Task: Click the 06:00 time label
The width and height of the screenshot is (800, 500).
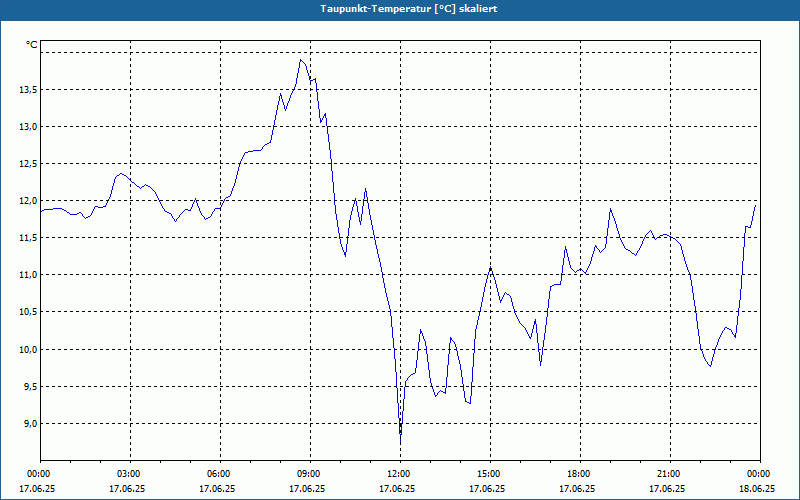Action: point(220,474)
